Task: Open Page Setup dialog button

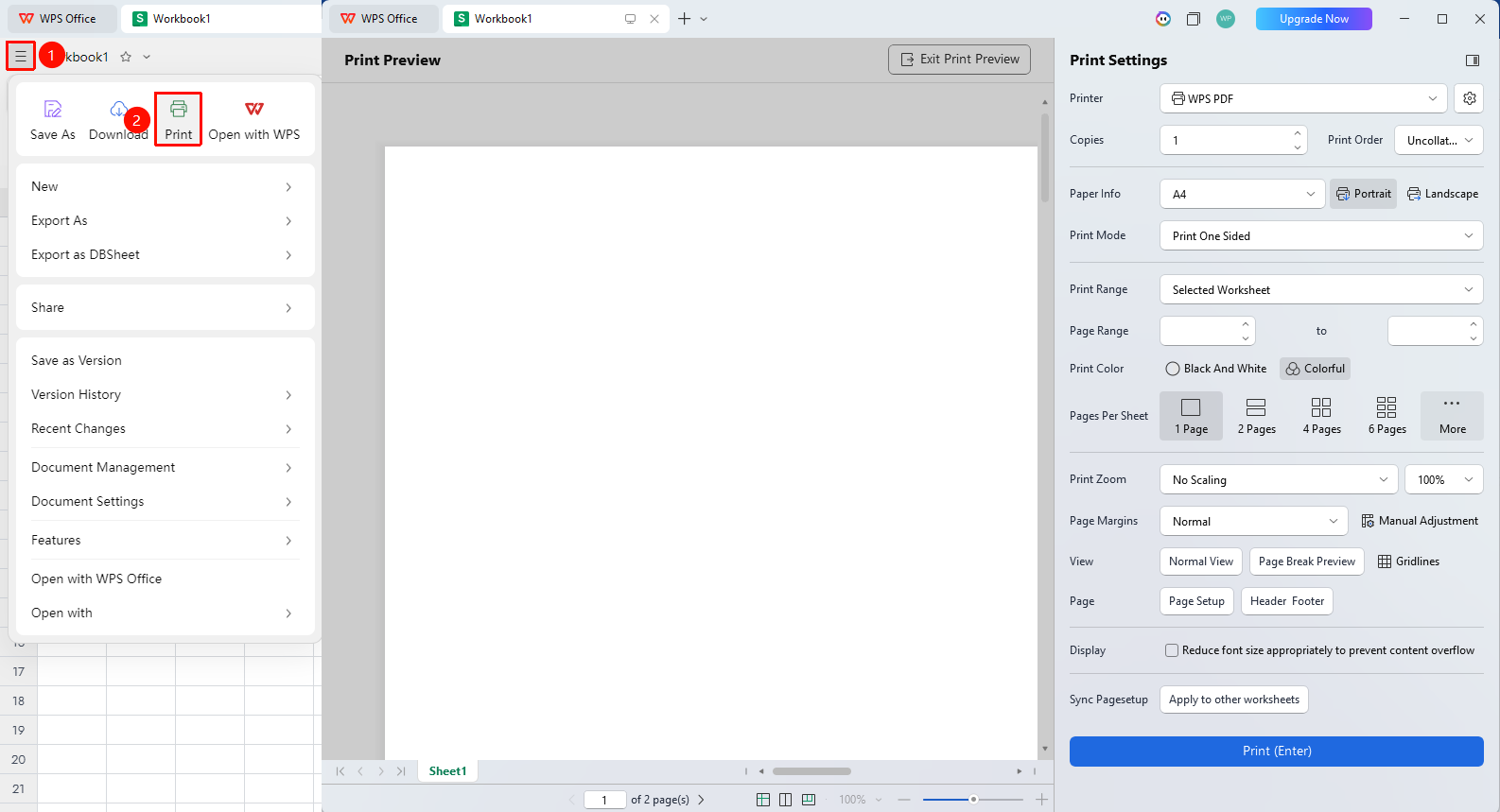Action: click(1196, 601)
